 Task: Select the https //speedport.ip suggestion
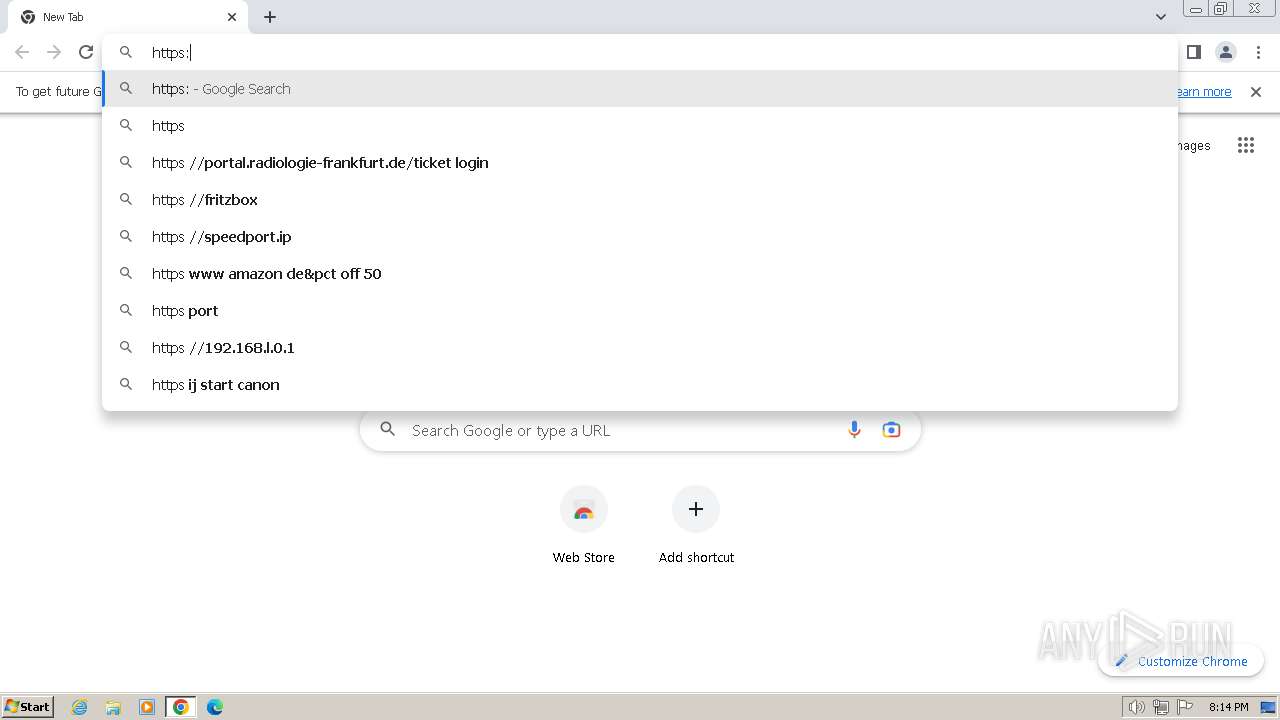640,237
